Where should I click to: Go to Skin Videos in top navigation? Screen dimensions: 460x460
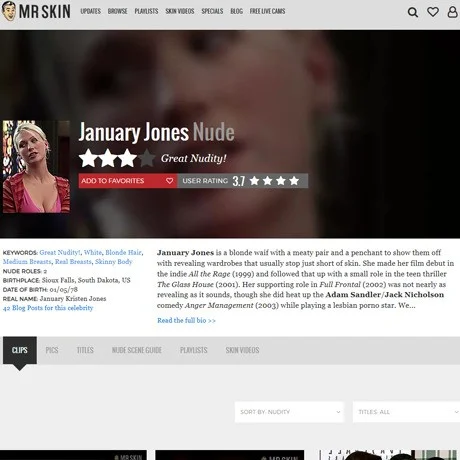[180, 11]
